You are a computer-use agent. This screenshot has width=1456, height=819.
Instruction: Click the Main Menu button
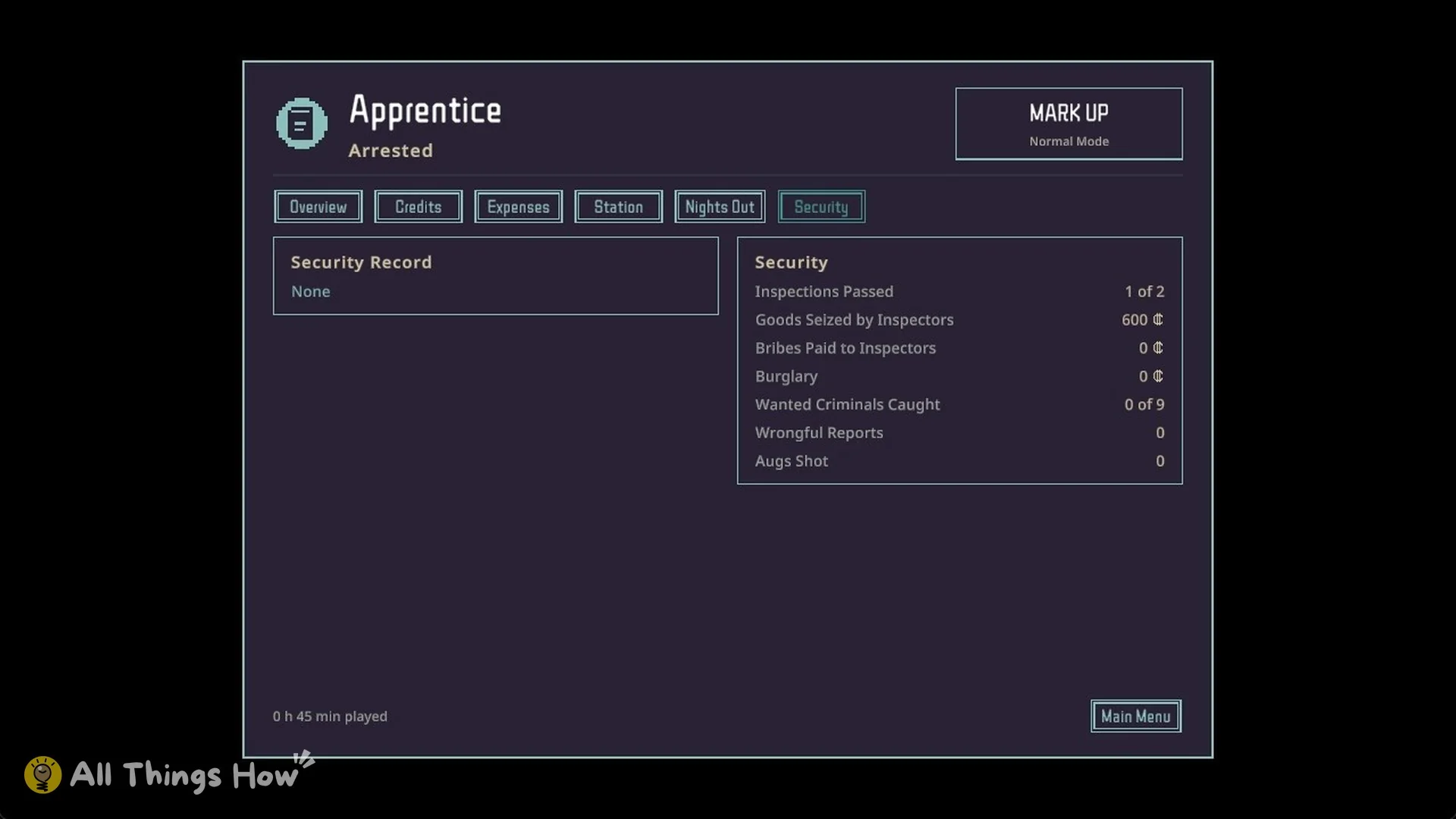[x=1136, y=717]
